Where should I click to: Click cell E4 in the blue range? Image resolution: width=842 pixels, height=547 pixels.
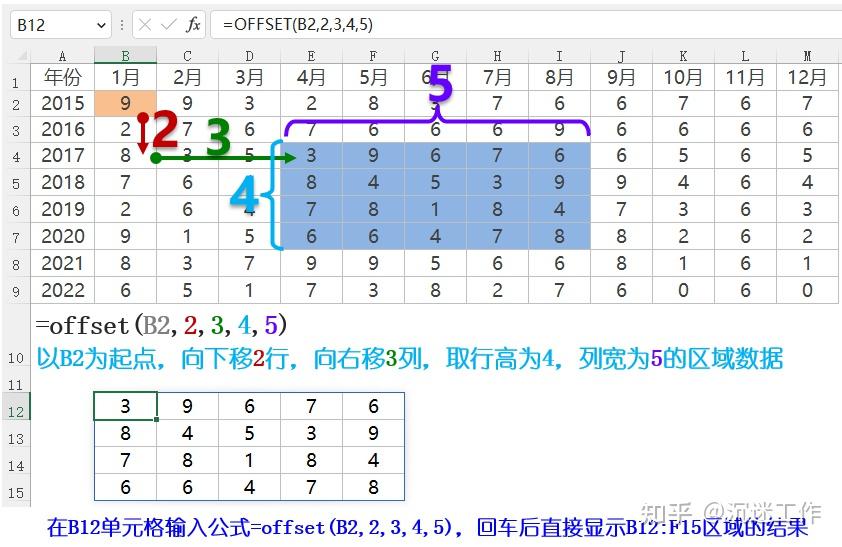[311, 156]
